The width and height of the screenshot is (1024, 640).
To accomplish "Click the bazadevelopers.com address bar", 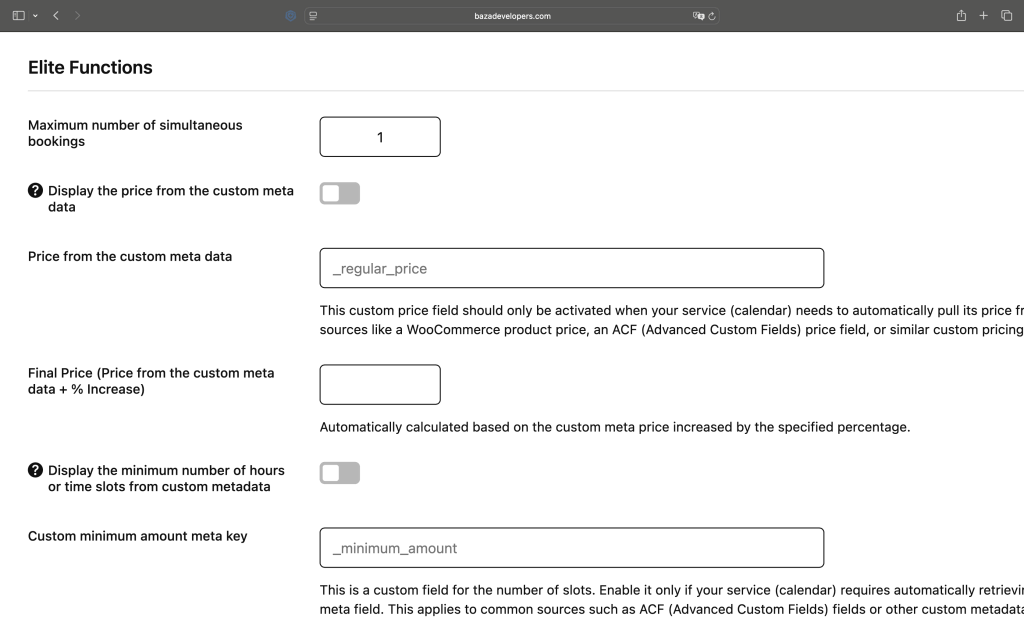I will 513,16.
